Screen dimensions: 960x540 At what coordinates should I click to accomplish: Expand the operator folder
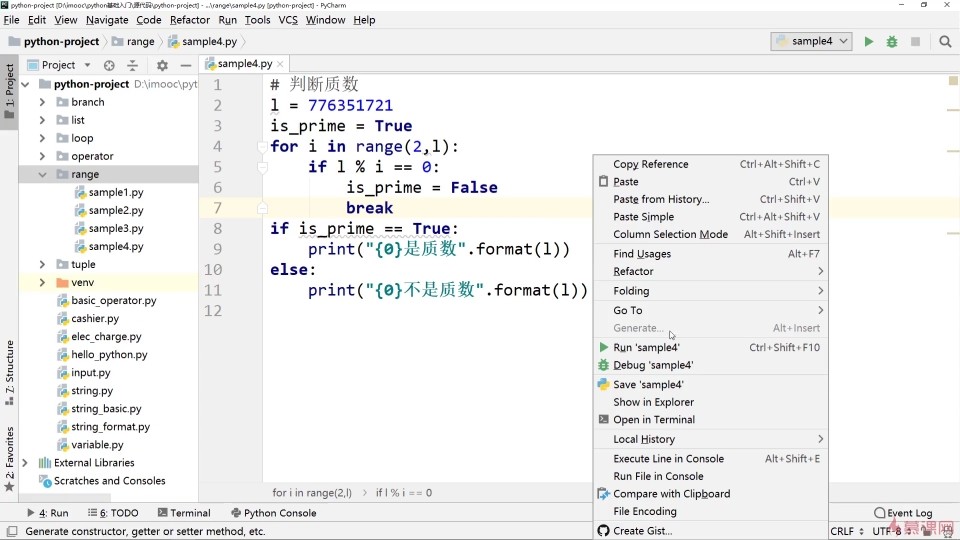(42, 156)
